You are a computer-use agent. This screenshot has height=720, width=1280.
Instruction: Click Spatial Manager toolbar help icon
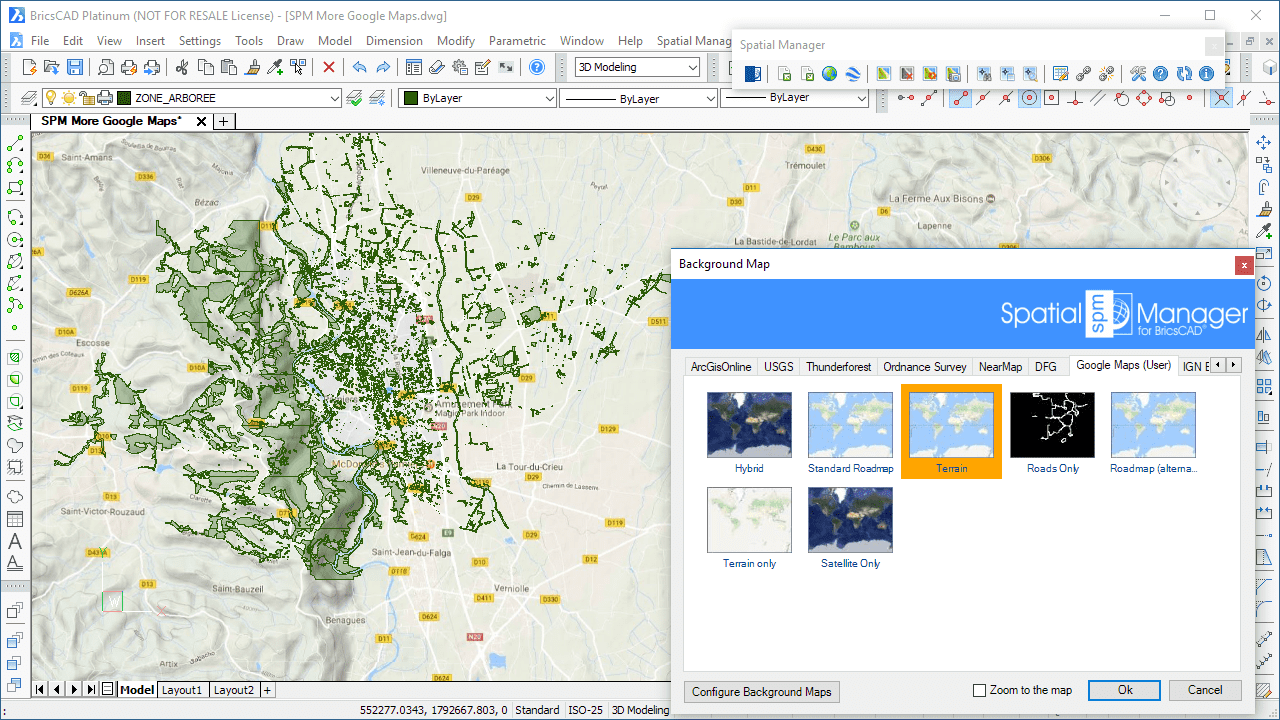click(x=1160, y=74)
